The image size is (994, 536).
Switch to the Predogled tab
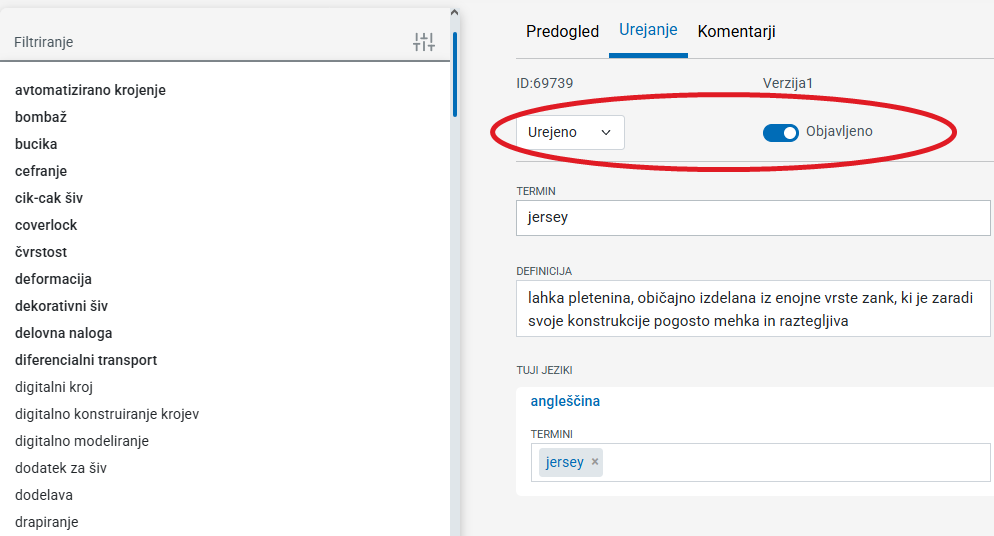562,31
